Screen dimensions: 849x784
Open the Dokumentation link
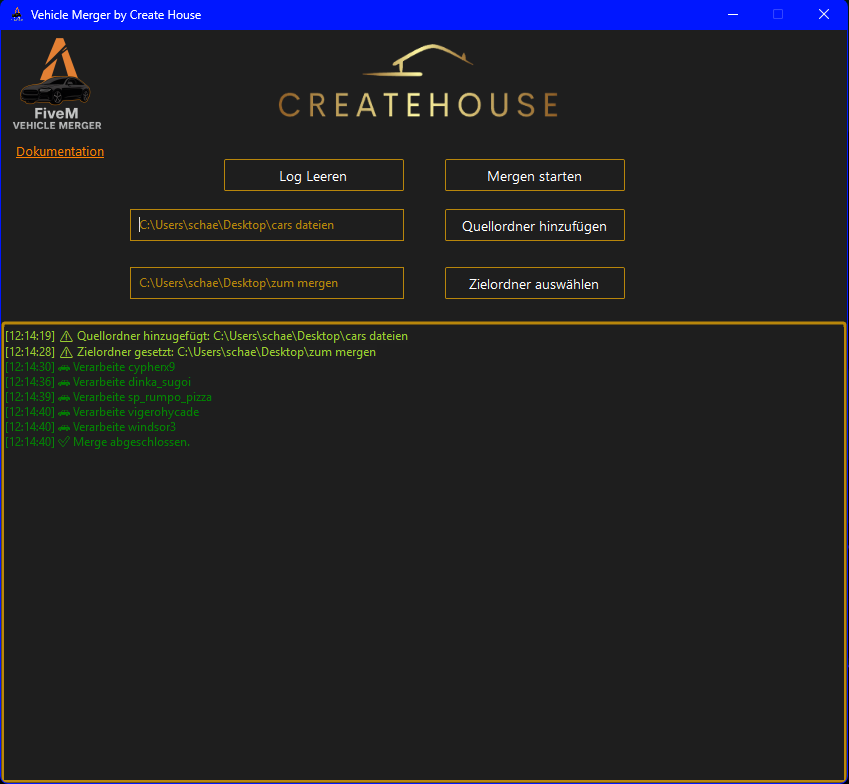click(60, 152)
